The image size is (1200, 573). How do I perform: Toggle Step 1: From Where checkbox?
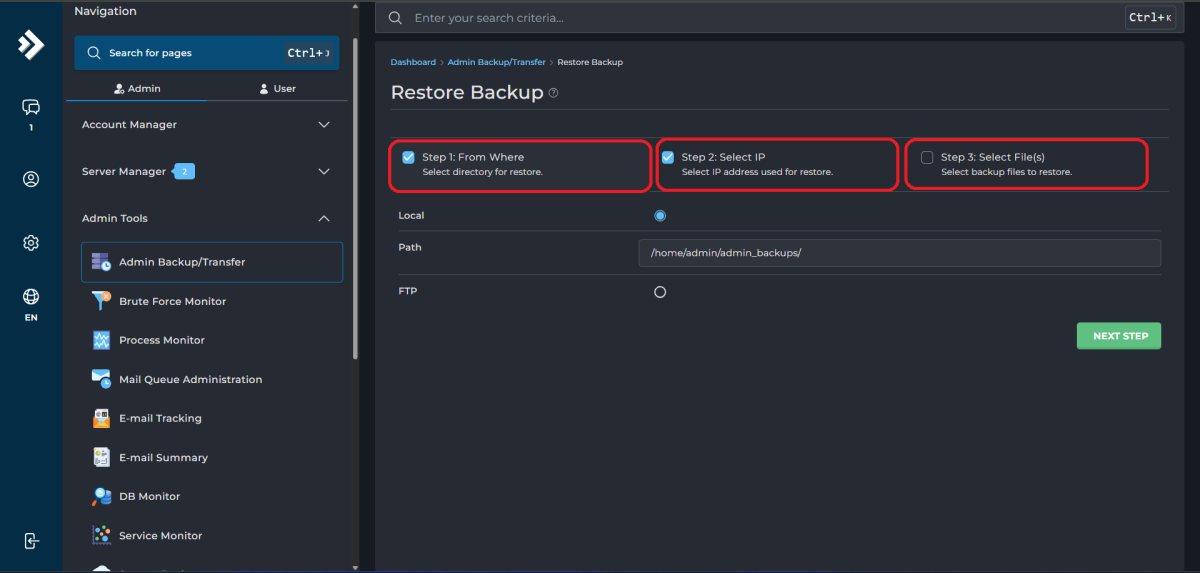tap(409, 158)
